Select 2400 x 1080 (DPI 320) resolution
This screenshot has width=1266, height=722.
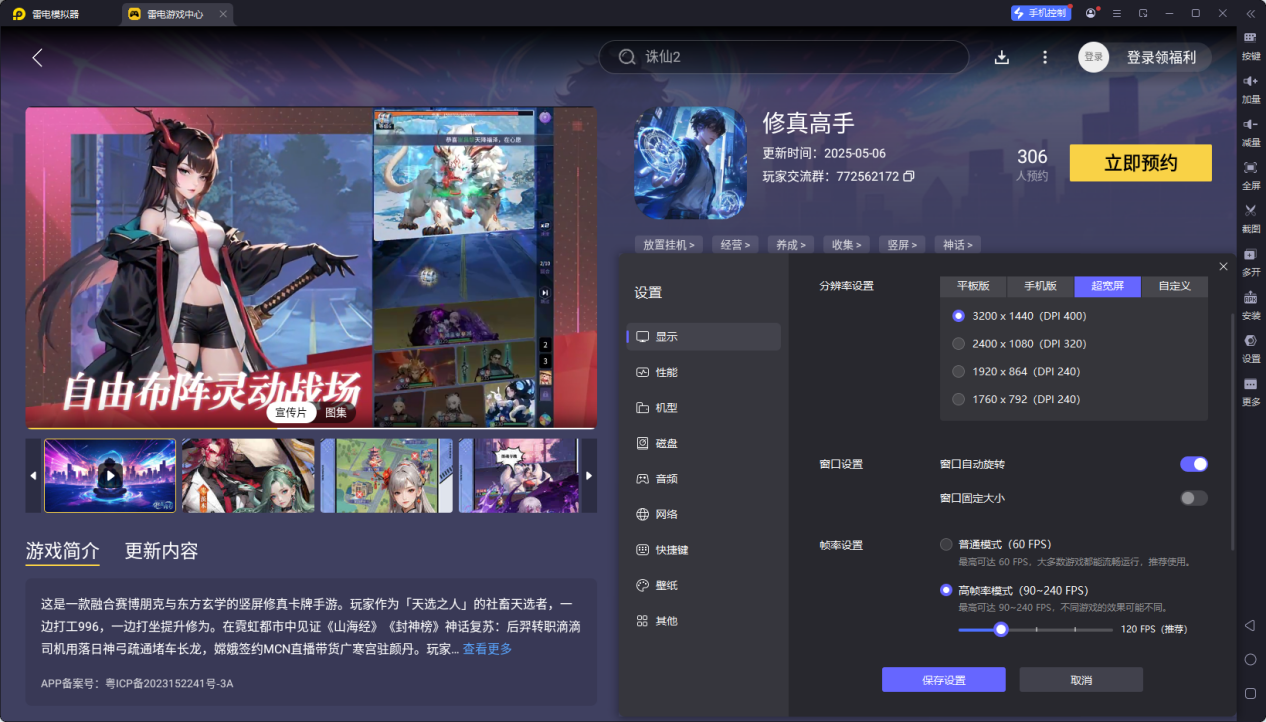click(x=1019, y=344)
